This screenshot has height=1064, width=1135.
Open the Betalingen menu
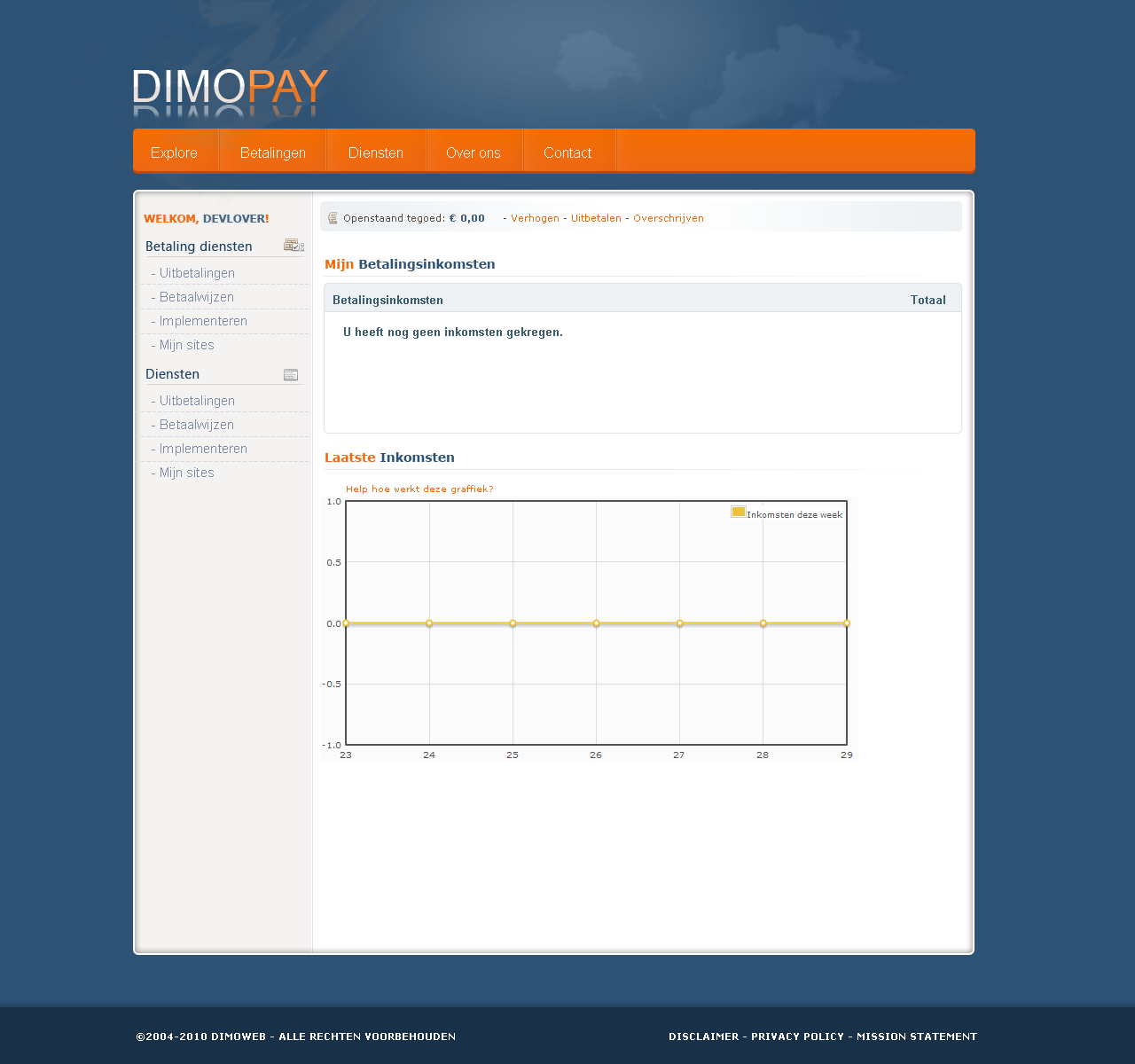273,153
